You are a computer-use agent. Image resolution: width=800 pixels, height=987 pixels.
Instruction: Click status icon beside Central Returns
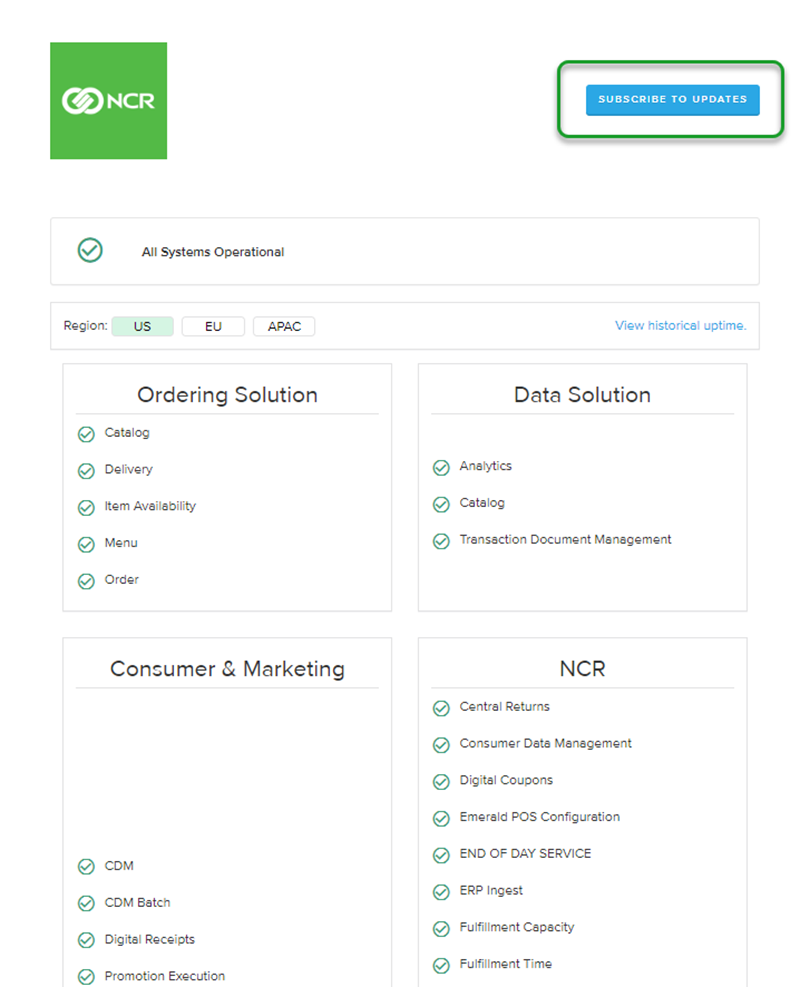click(441, 708)
